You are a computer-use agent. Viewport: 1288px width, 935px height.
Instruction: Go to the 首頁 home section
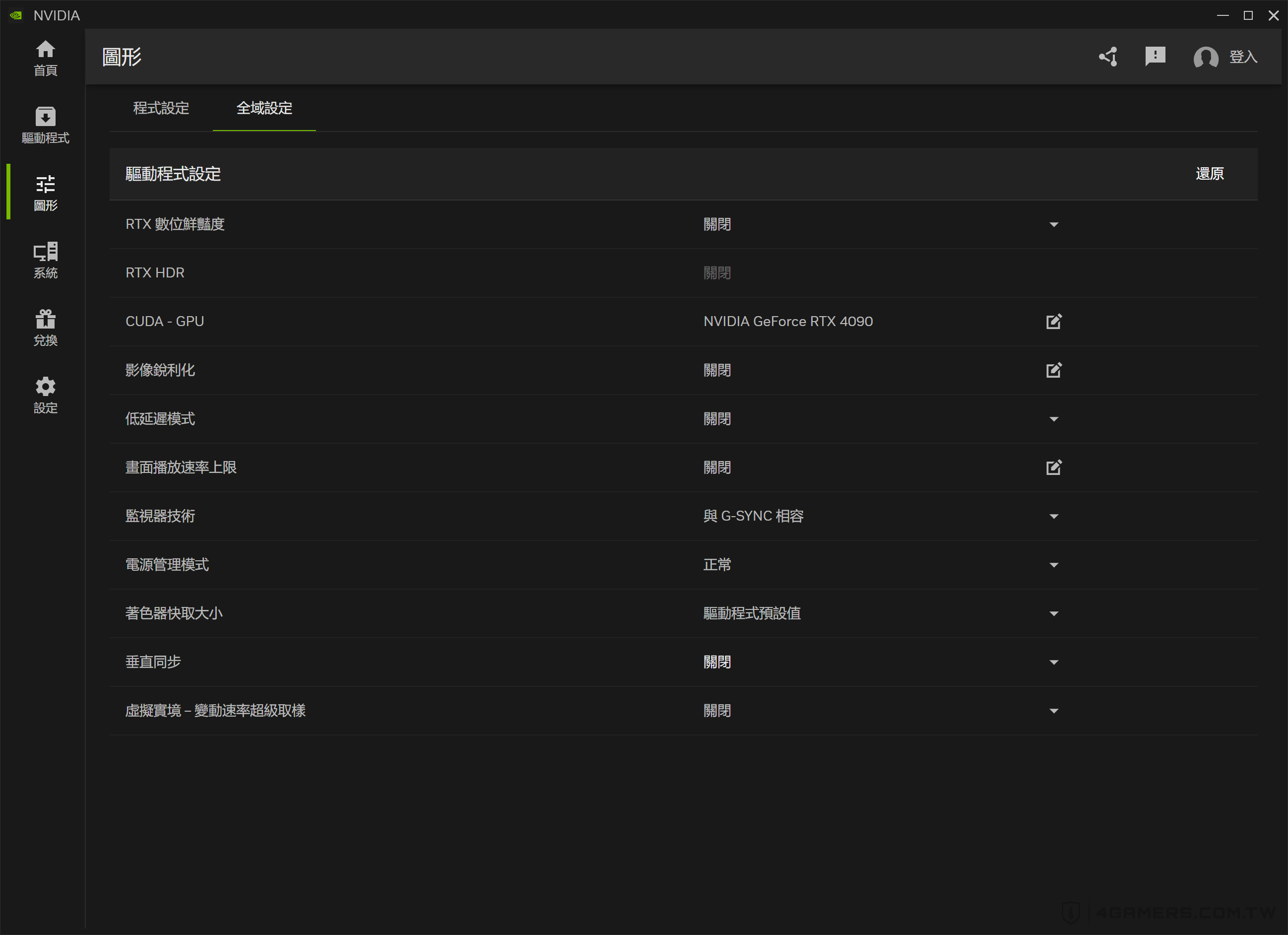[x=46, y=58]
